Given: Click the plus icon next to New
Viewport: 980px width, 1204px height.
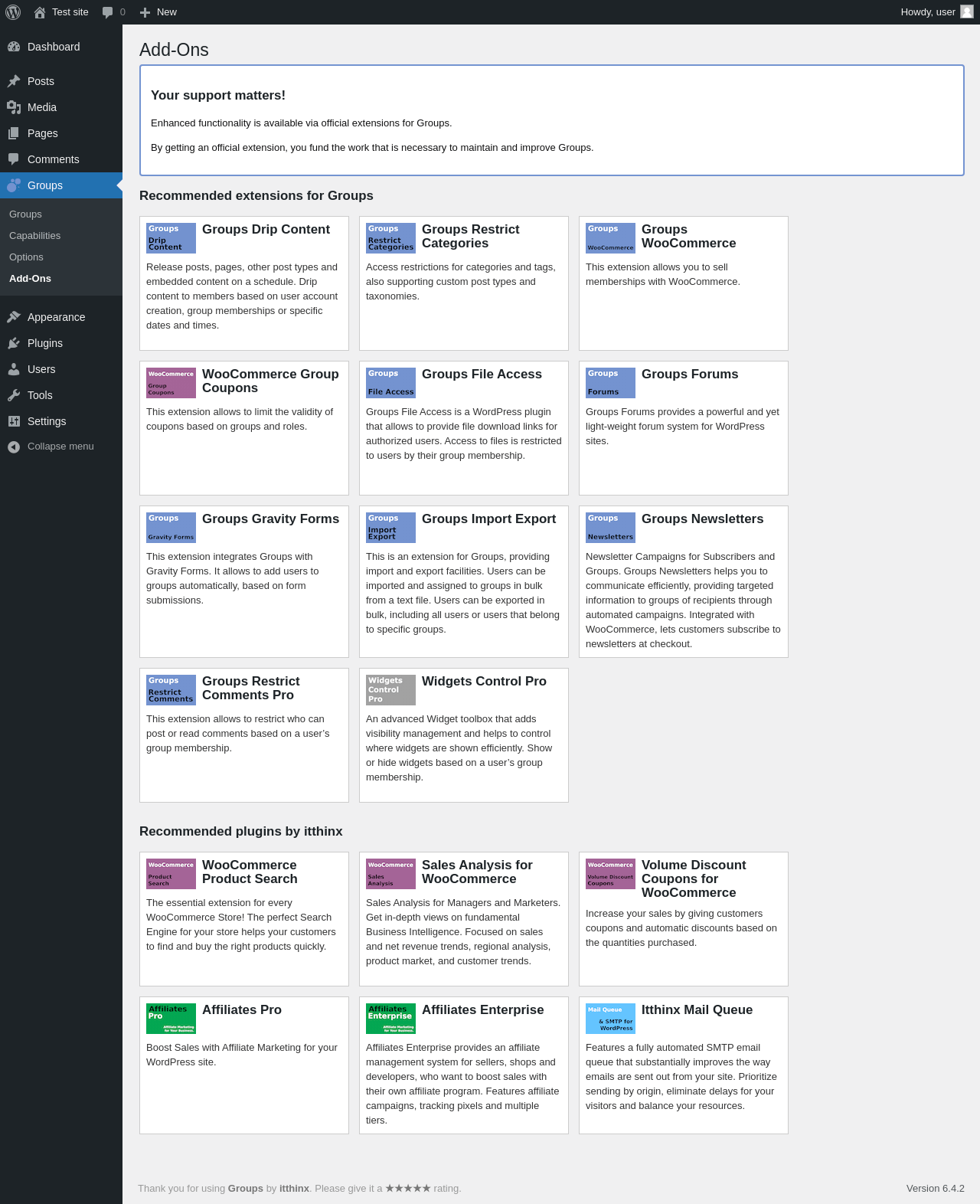Looking at the screenshot, I should coord(145,12).
